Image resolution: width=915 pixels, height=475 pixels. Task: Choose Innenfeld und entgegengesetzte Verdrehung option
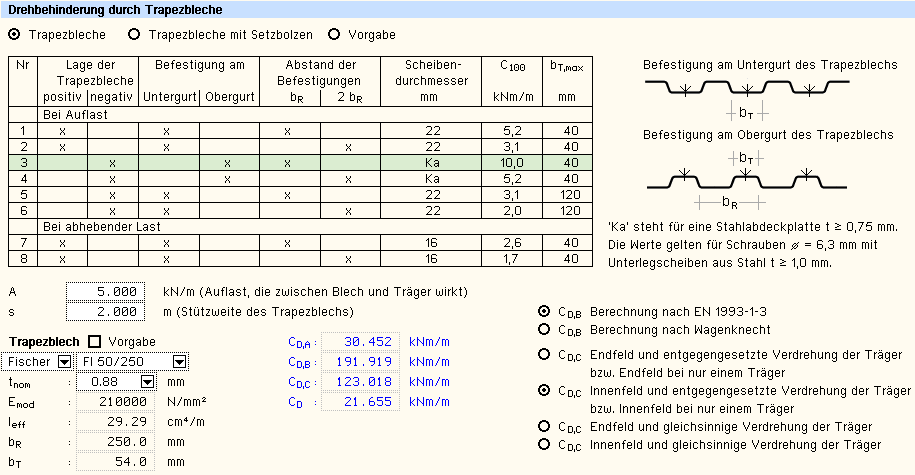(x=544, y=390)
